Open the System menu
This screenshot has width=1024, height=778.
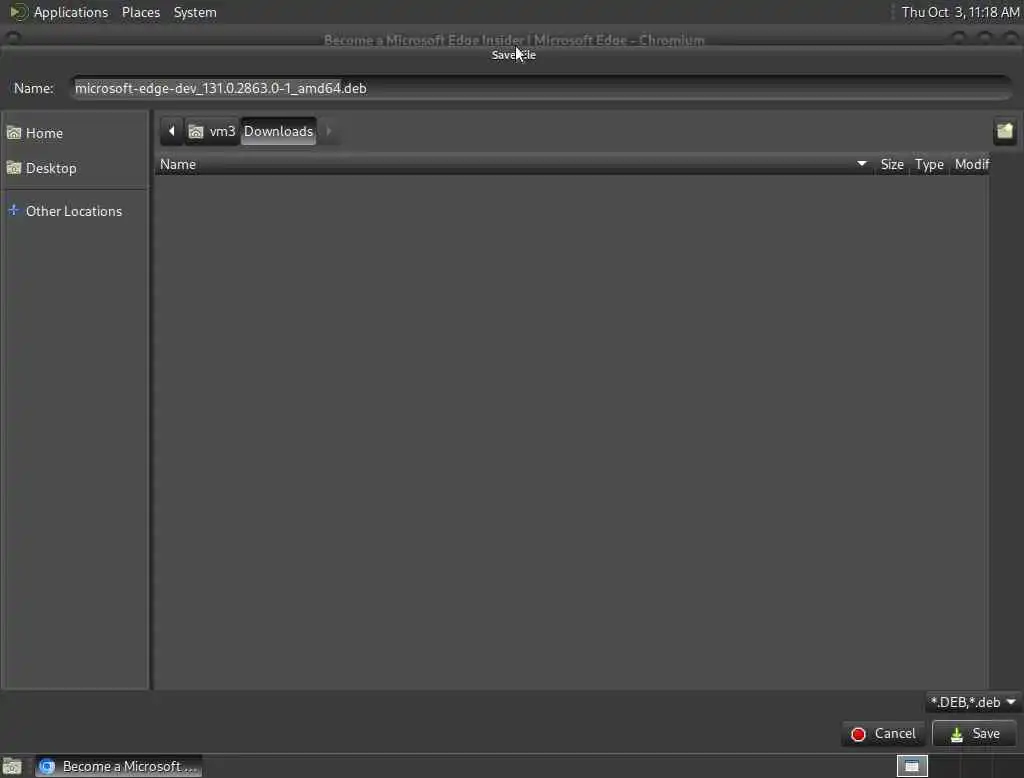[x=195, y=12]
